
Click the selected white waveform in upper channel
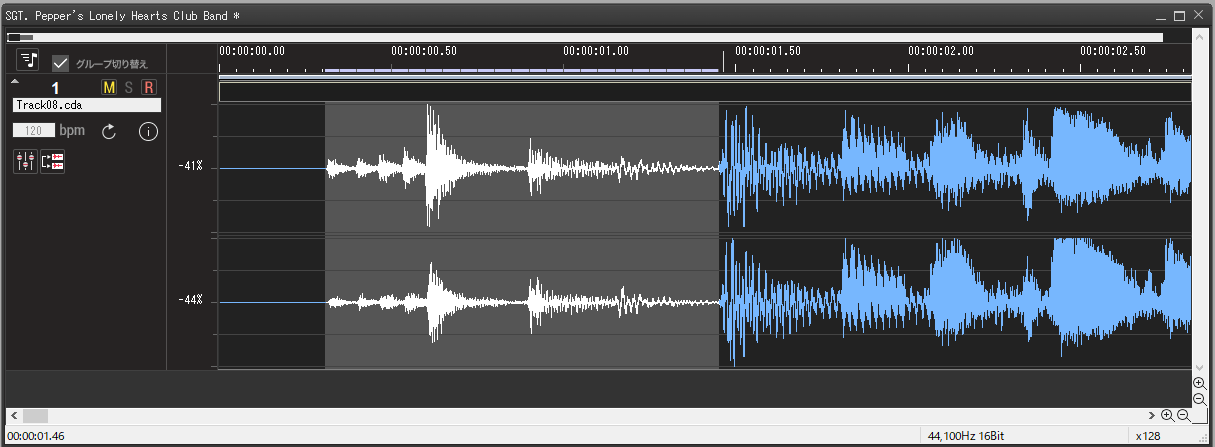tap(522, 167)
